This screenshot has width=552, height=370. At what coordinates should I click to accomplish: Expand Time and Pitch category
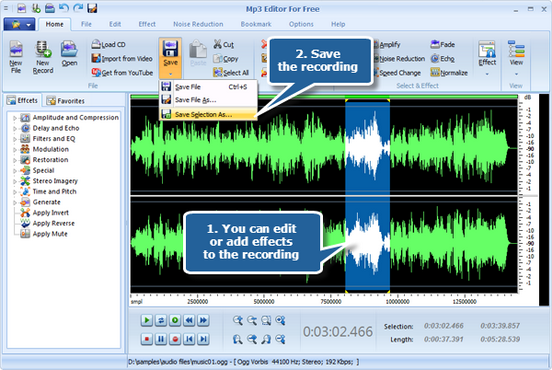click(15, 192)
